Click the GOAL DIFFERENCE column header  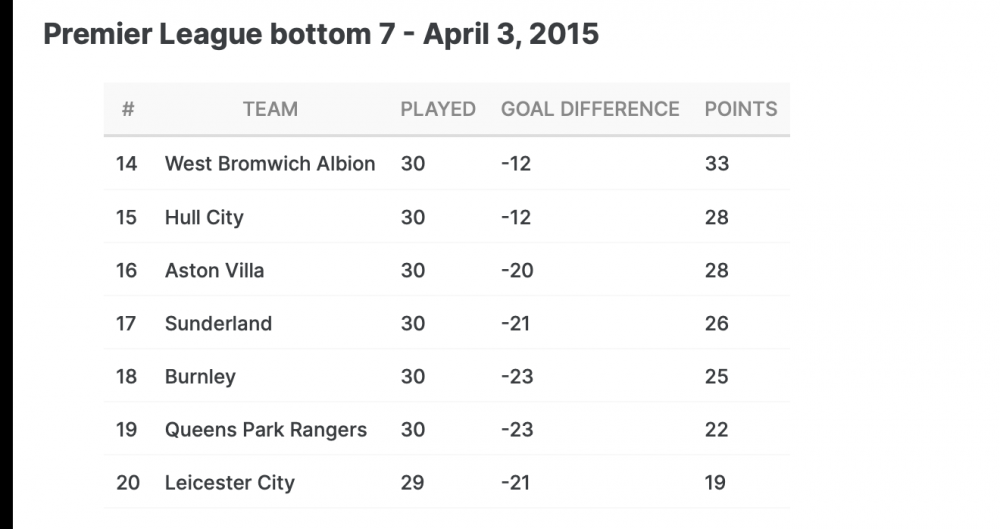click(590, 109)
